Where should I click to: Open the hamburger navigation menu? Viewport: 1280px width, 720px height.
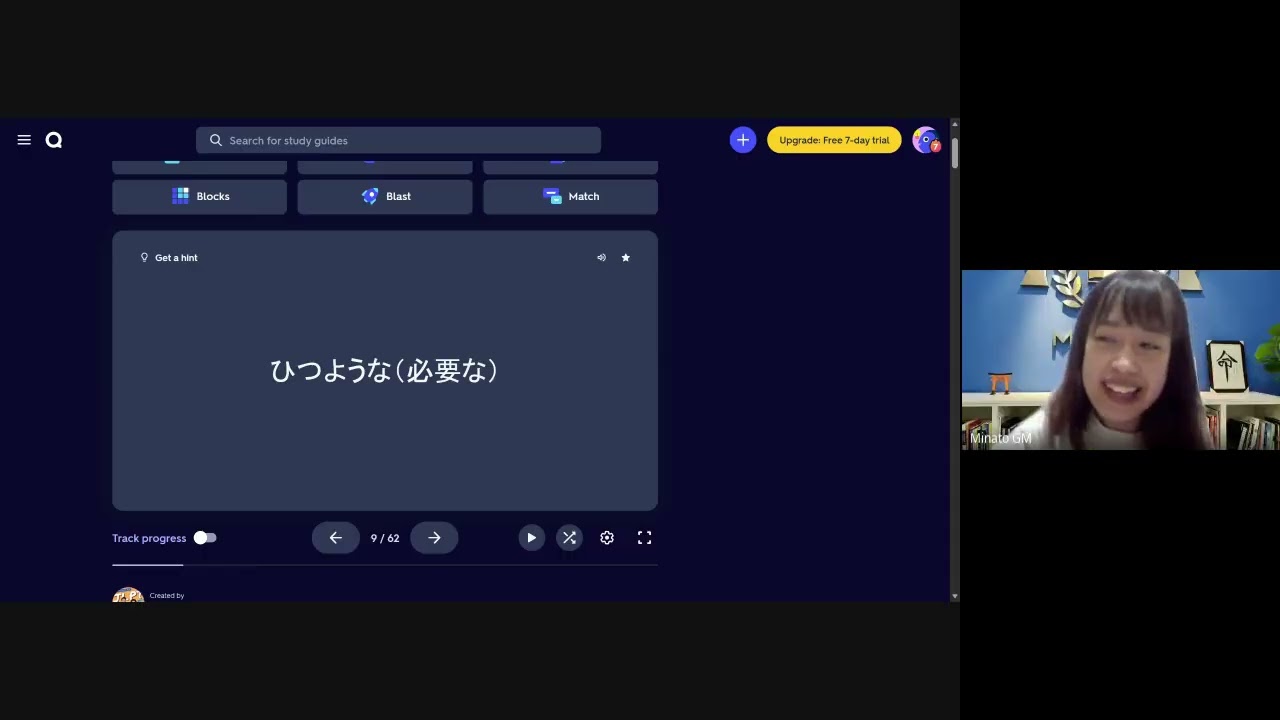24,140
